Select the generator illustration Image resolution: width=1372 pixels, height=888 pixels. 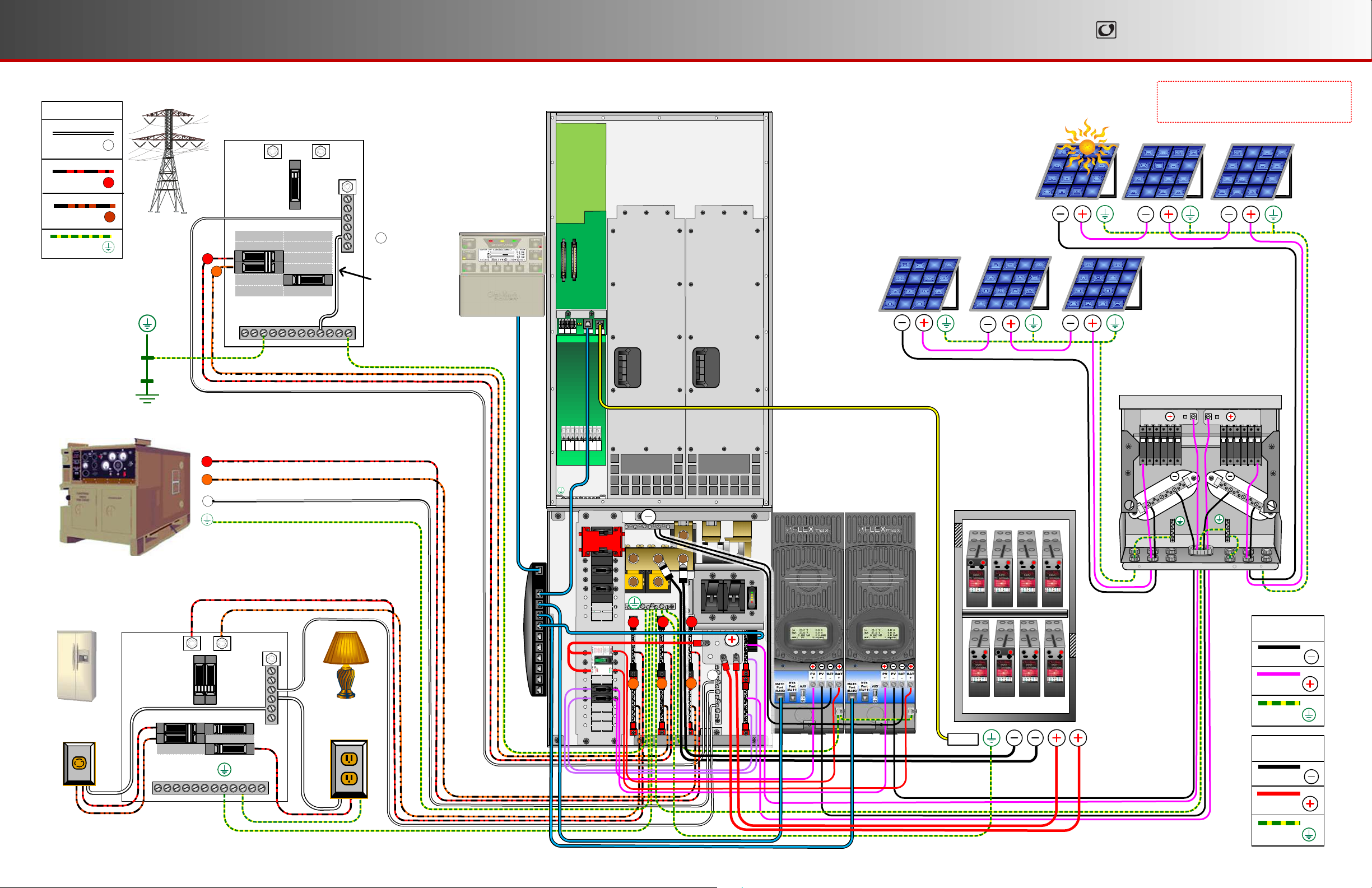point(125,497)
